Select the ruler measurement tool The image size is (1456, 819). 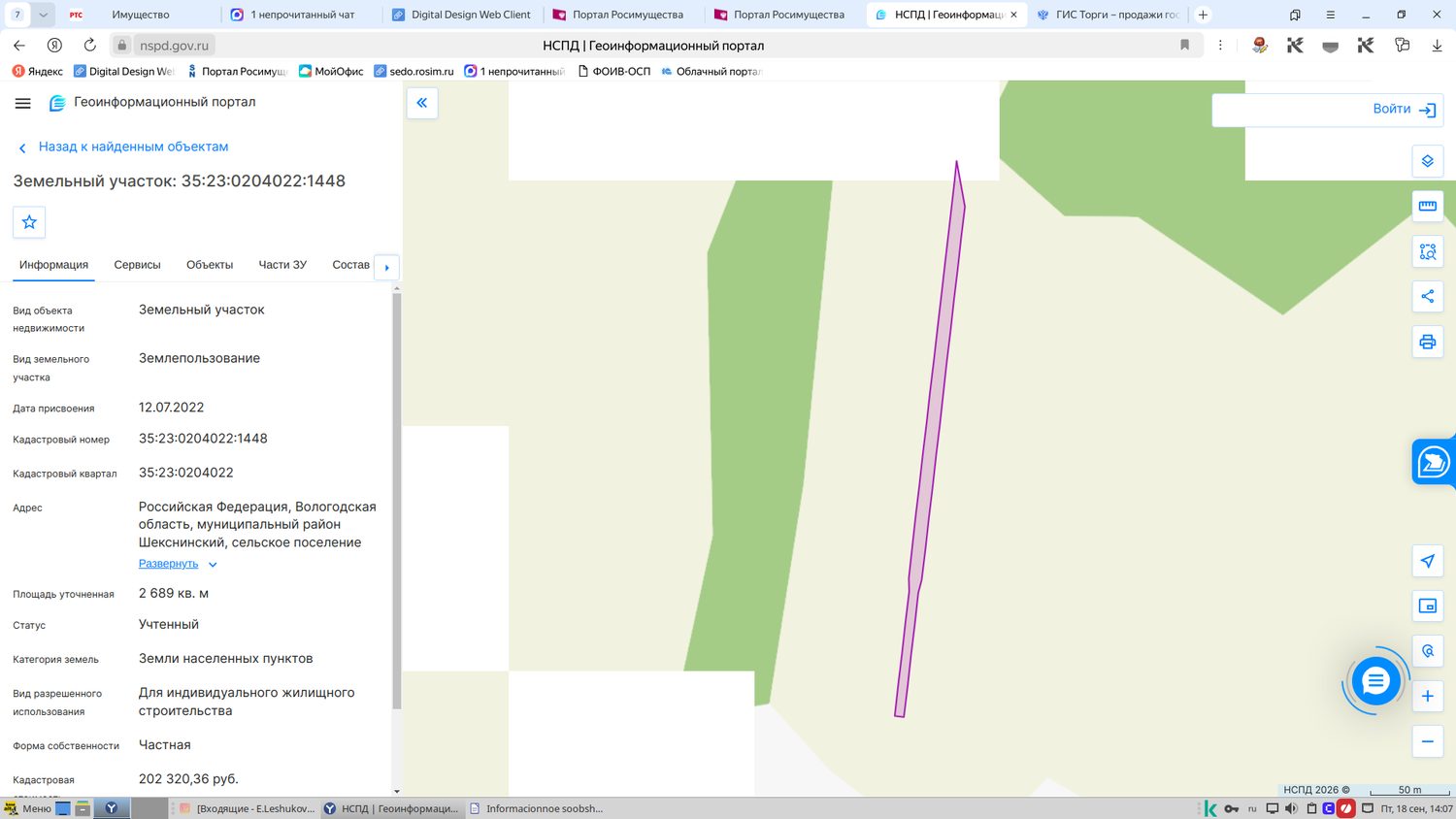(1427, 206)
